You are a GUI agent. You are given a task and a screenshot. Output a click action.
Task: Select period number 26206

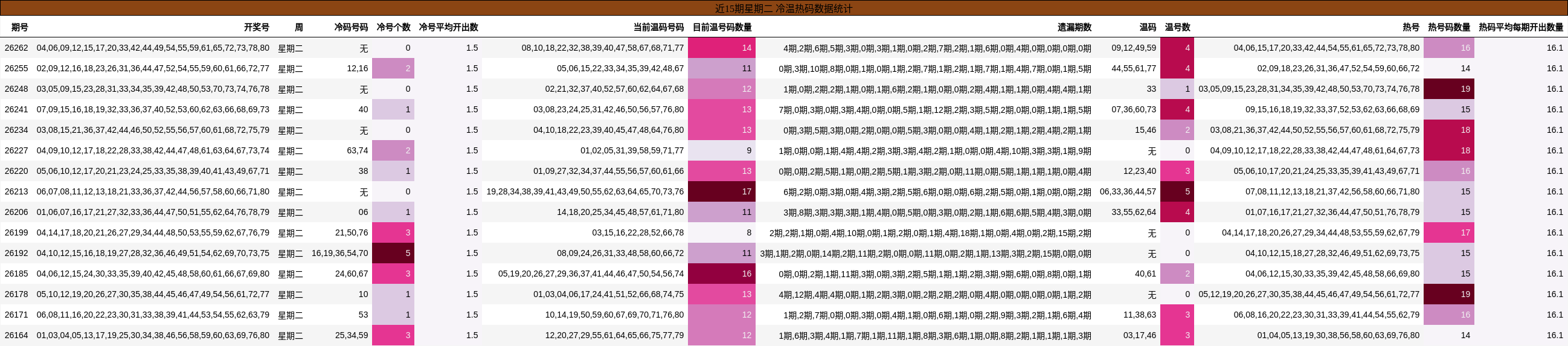[x=16, y=212]
